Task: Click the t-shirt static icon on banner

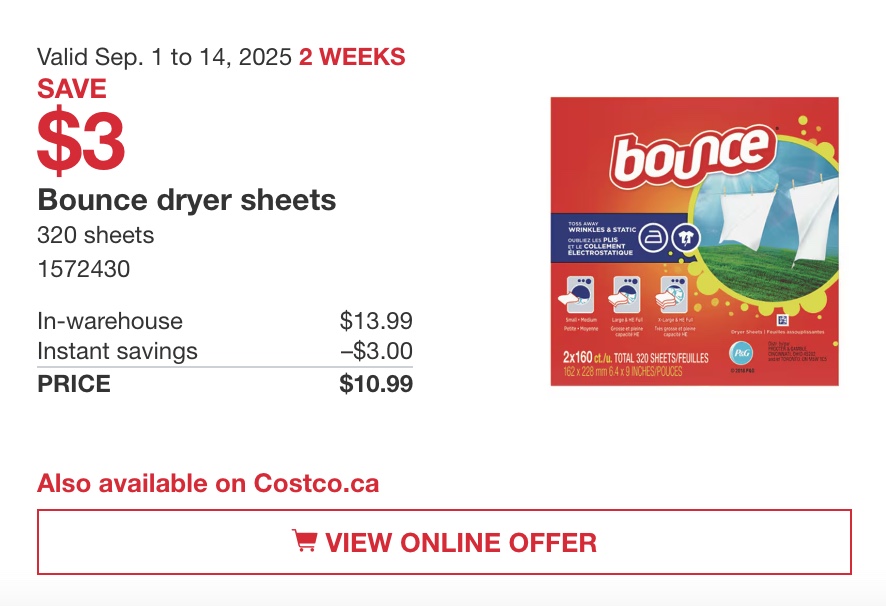Action: (685, 238)
